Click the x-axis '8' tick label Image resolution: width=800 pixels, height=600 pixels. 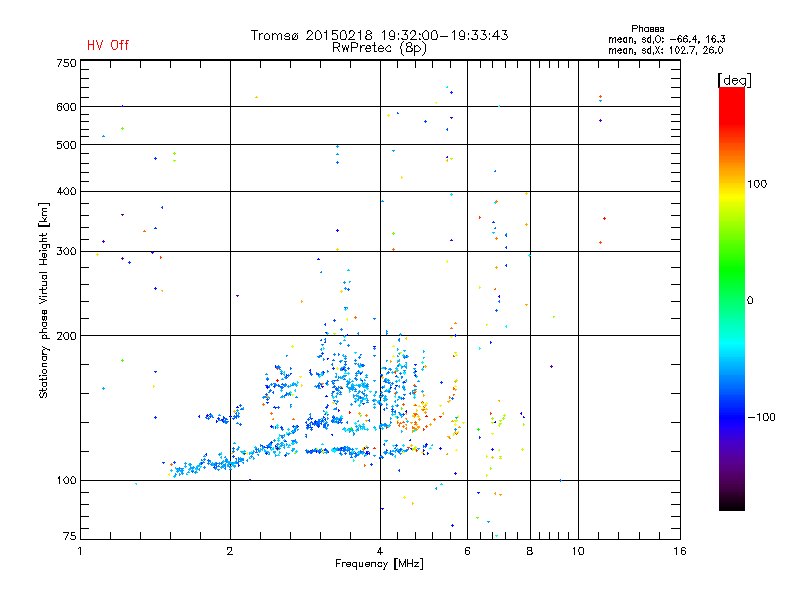(530, 551)
